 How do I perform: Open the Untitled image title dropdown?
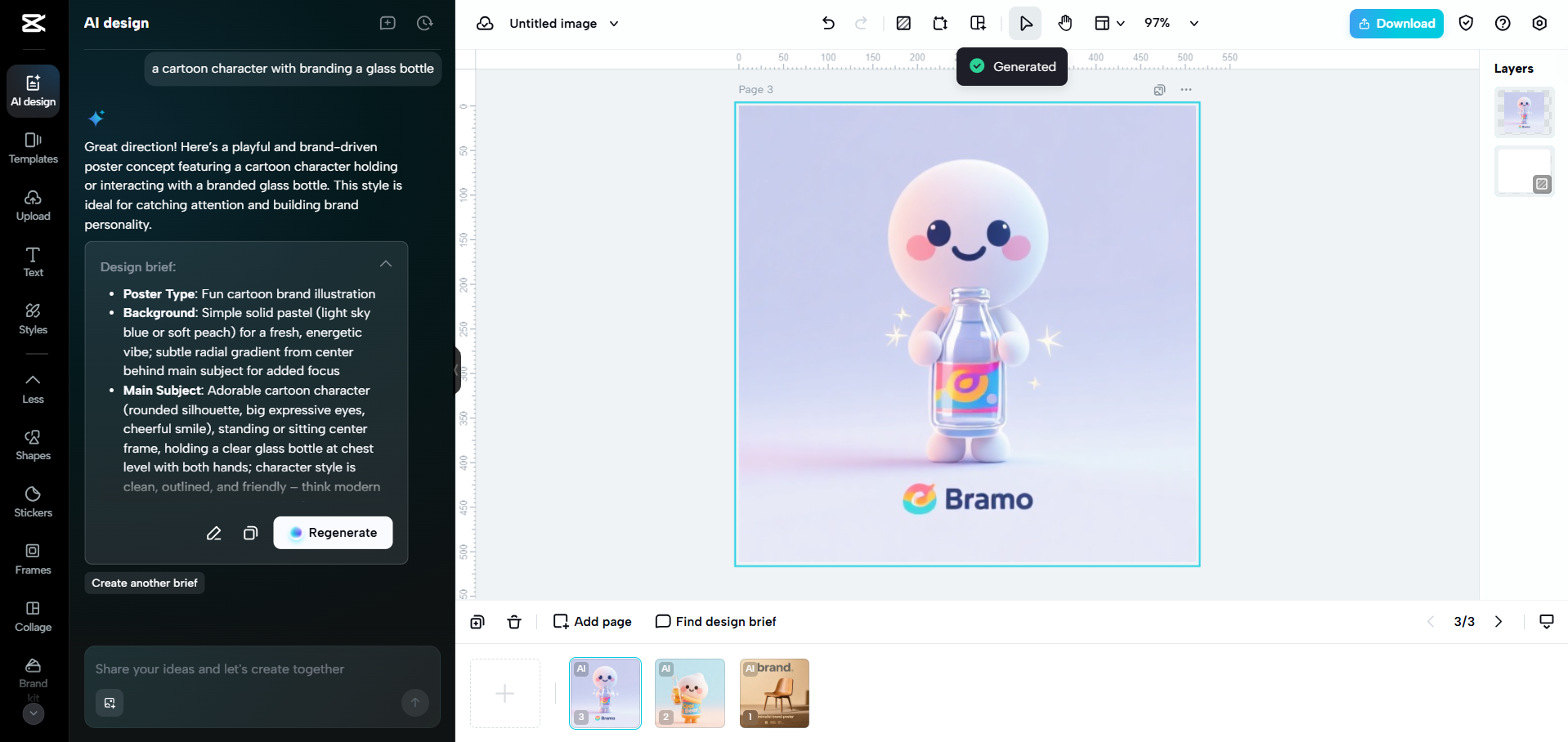click(x=613, y=23)
